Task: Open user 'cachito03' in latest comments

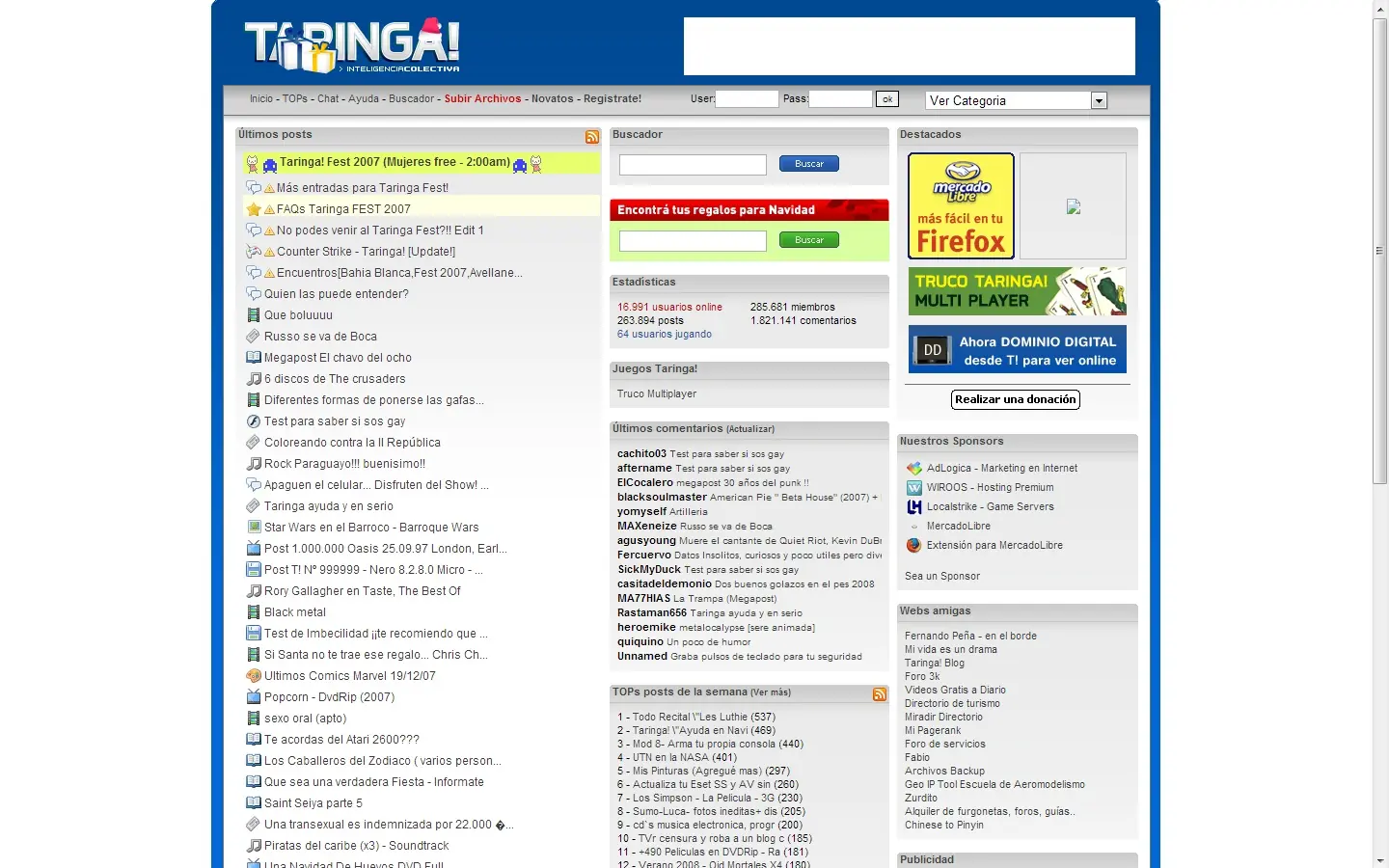Action: (x=641, y=454)
